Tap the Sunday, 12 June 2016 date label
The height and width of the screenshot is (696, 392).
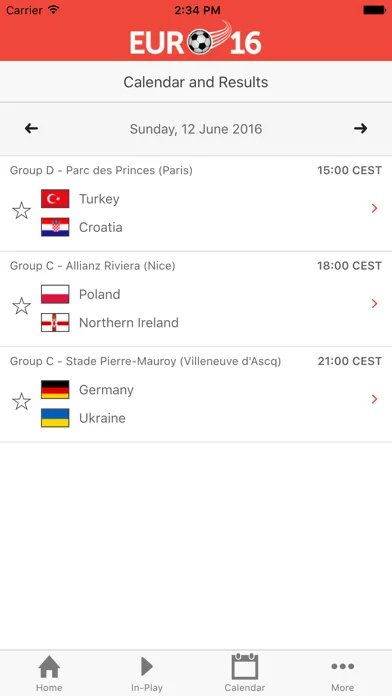point(196,129)
